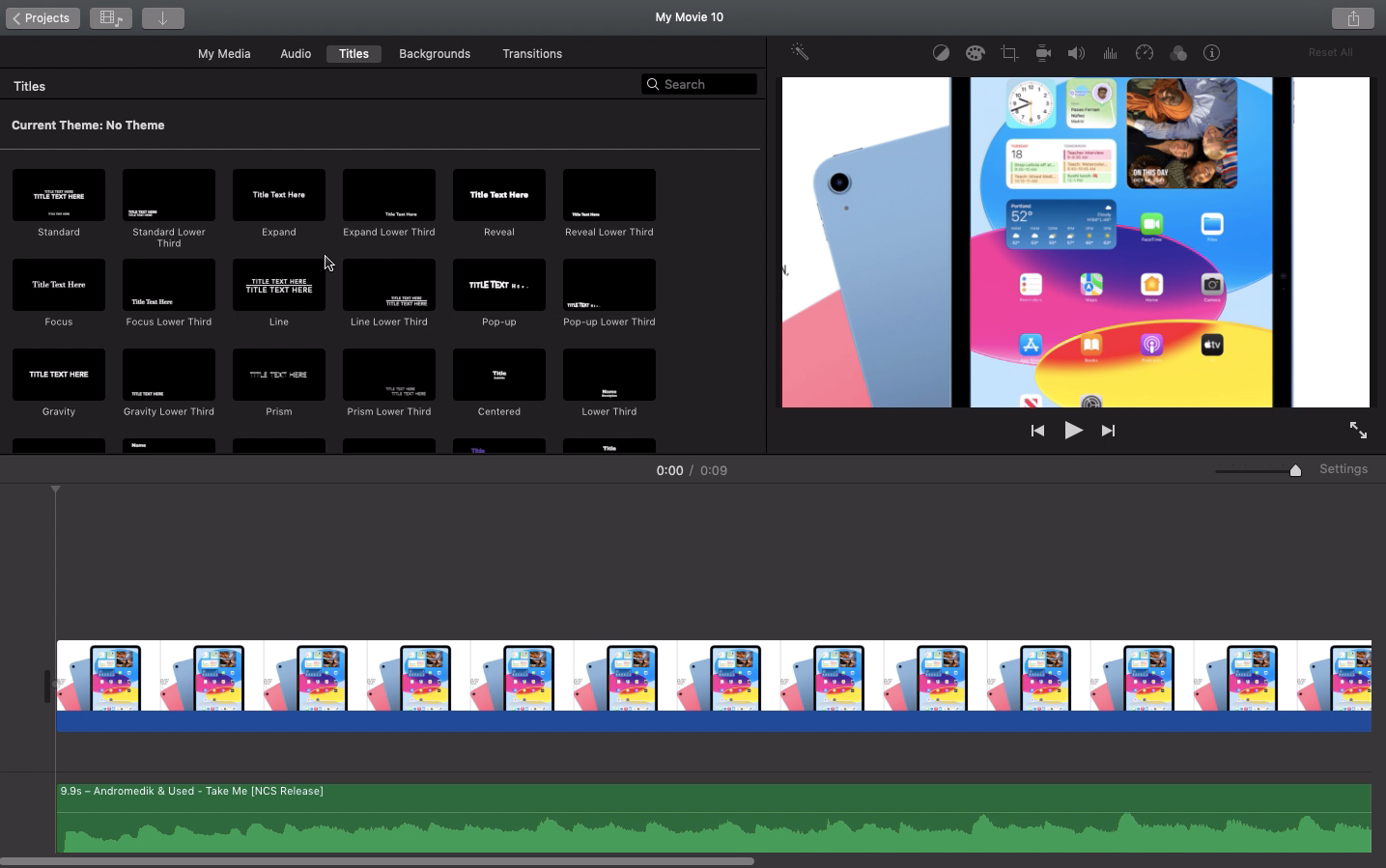Toggle full-screen playback of the viewer

coord(1358,431)
